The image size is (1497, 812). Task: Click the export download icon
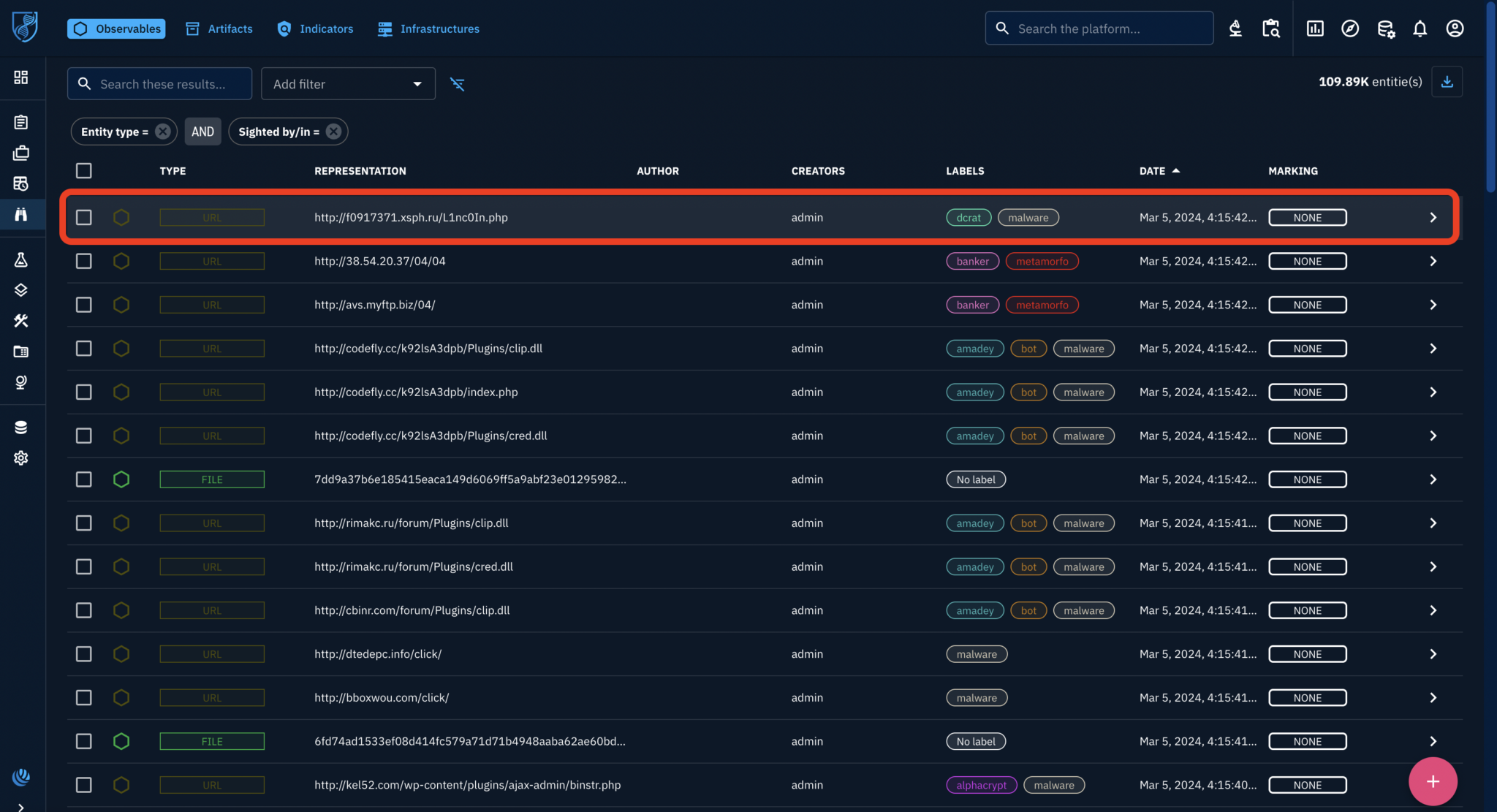(1447, 82)
